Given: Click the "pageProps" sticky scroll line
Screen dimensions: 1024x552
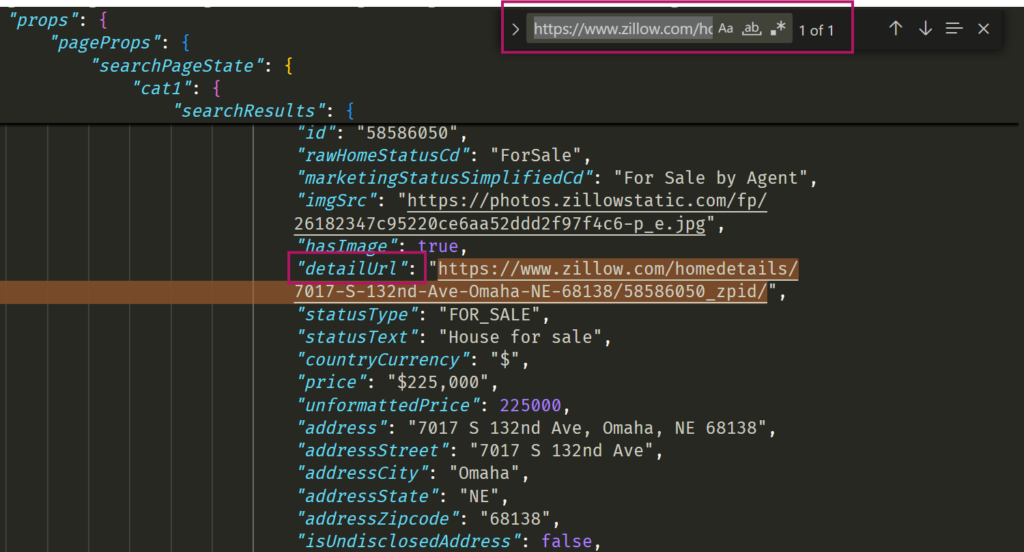Looking at the screenshot, I should [106, 43].
